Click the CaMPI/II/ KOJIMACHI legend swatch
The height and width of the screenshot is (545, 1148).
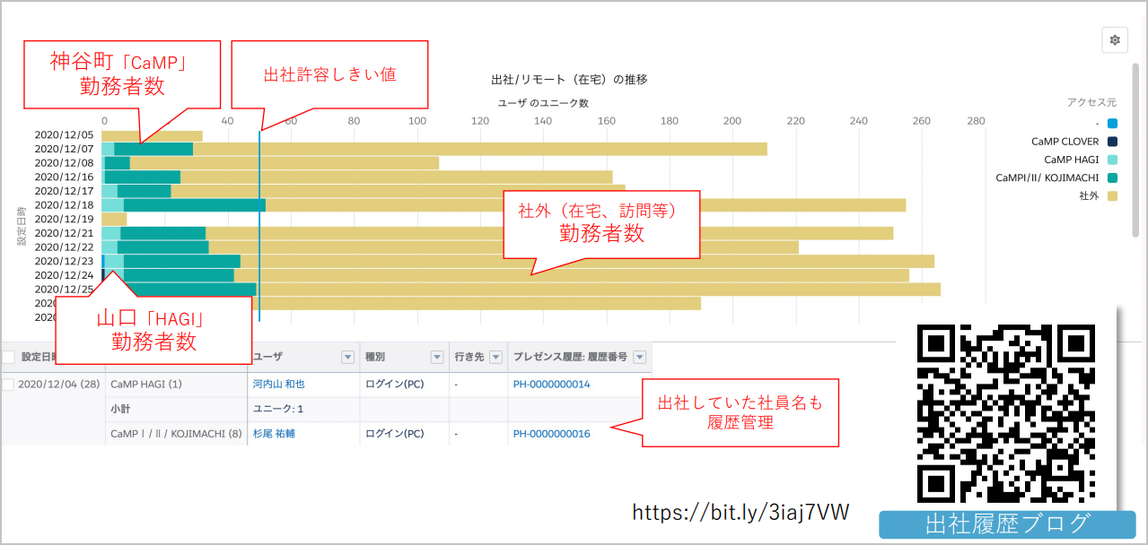pos(1113,177)
